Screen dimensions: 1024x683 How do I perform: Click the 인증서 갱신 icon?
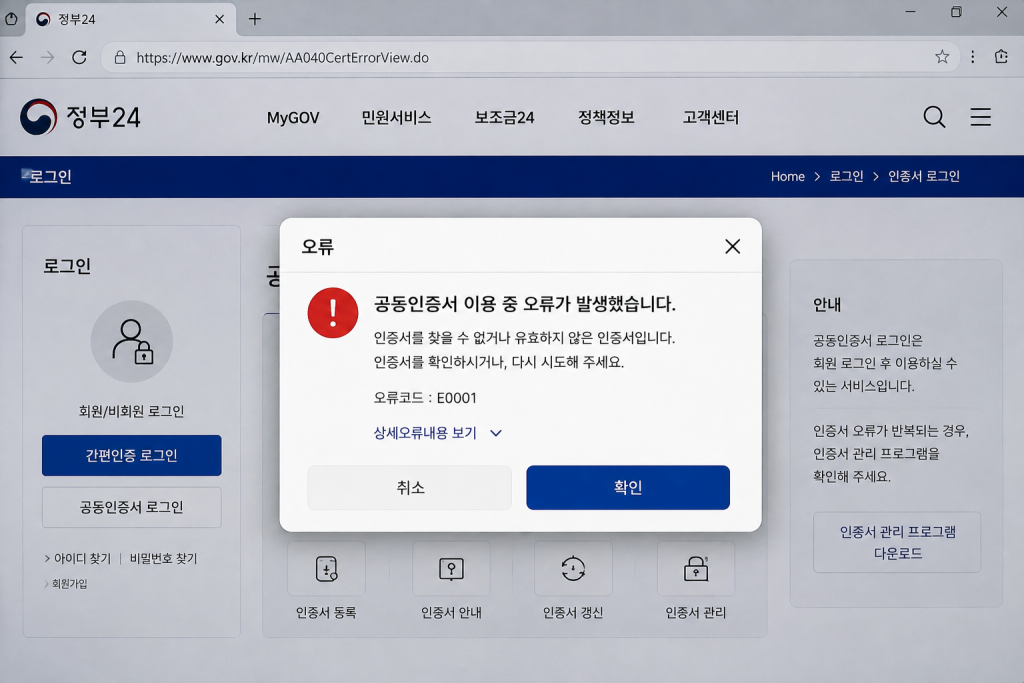573,569
